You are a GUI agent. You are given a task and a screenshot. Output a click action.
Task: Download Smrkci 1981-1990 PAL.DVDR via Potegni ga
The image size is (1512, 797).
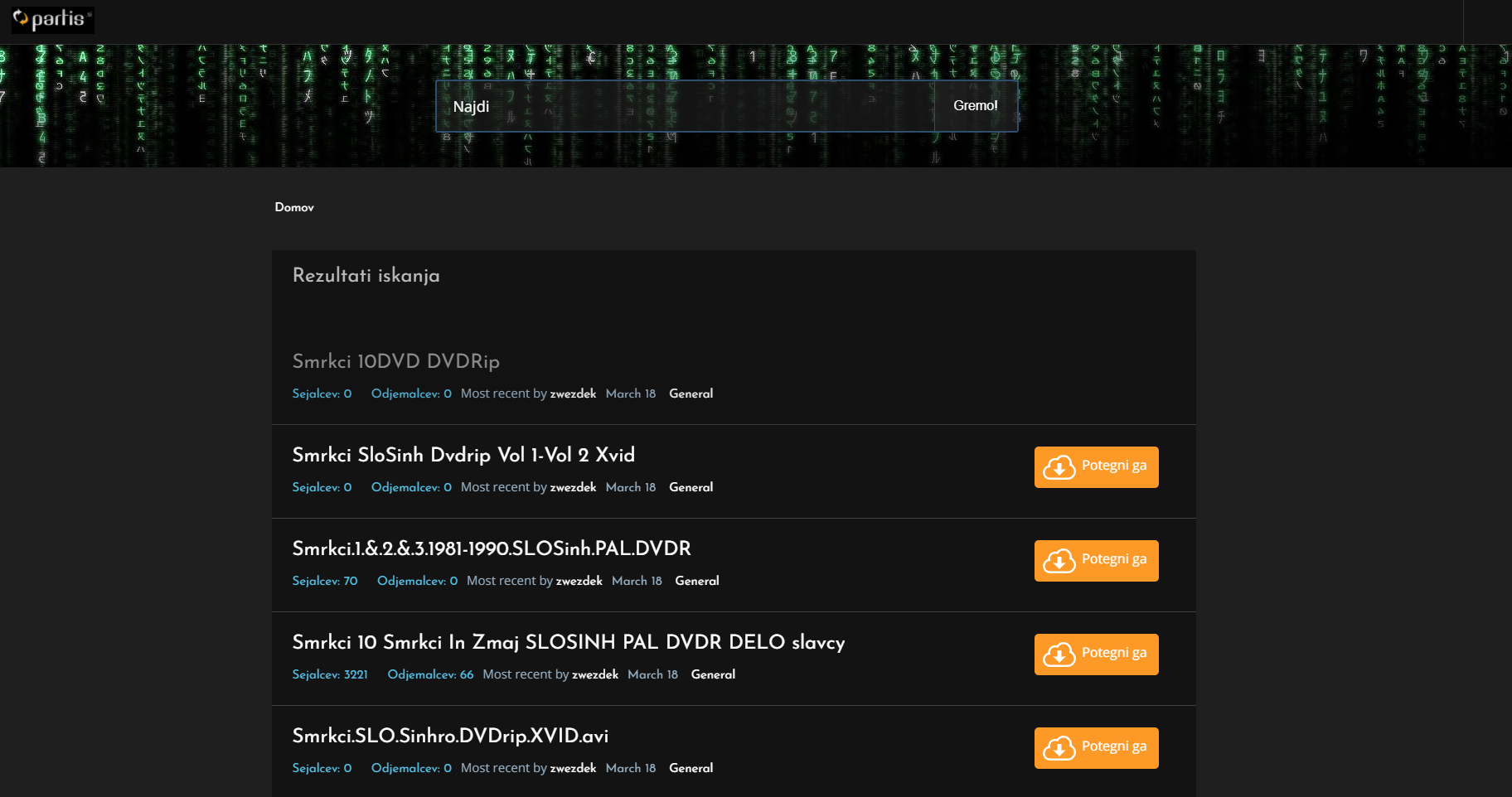[1096, 561]
